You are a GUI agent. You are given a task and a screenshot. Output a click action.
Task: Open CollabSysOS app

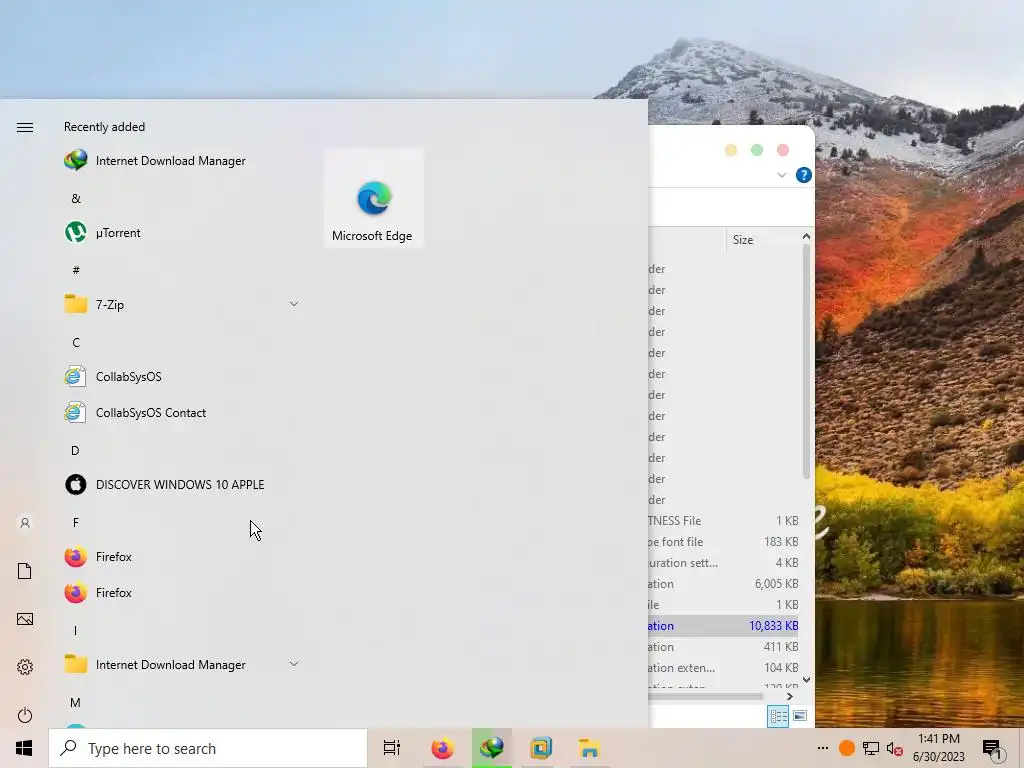[x=112, y=377]
